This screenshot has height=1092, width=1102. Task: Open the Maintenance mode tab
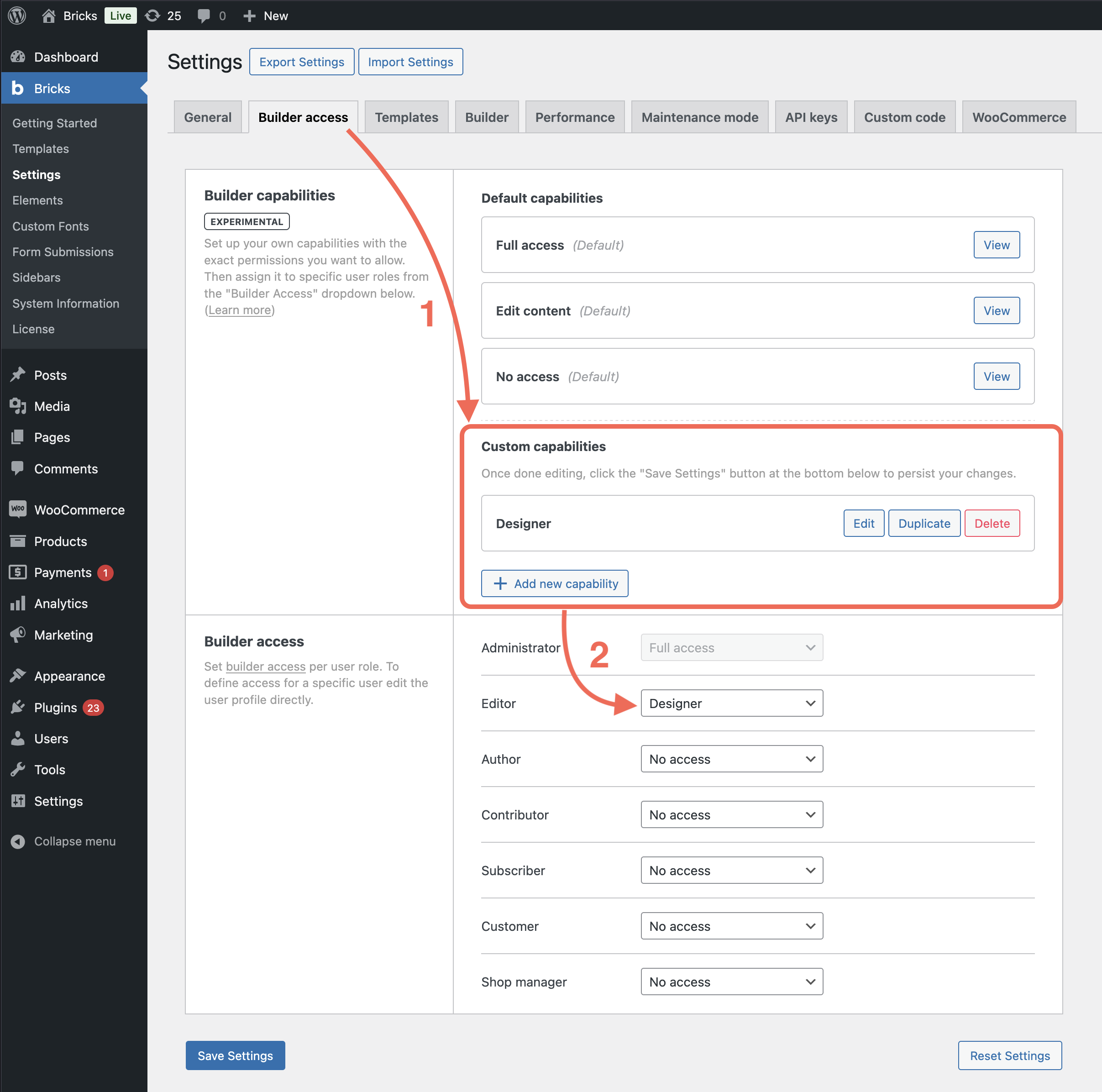699,117
